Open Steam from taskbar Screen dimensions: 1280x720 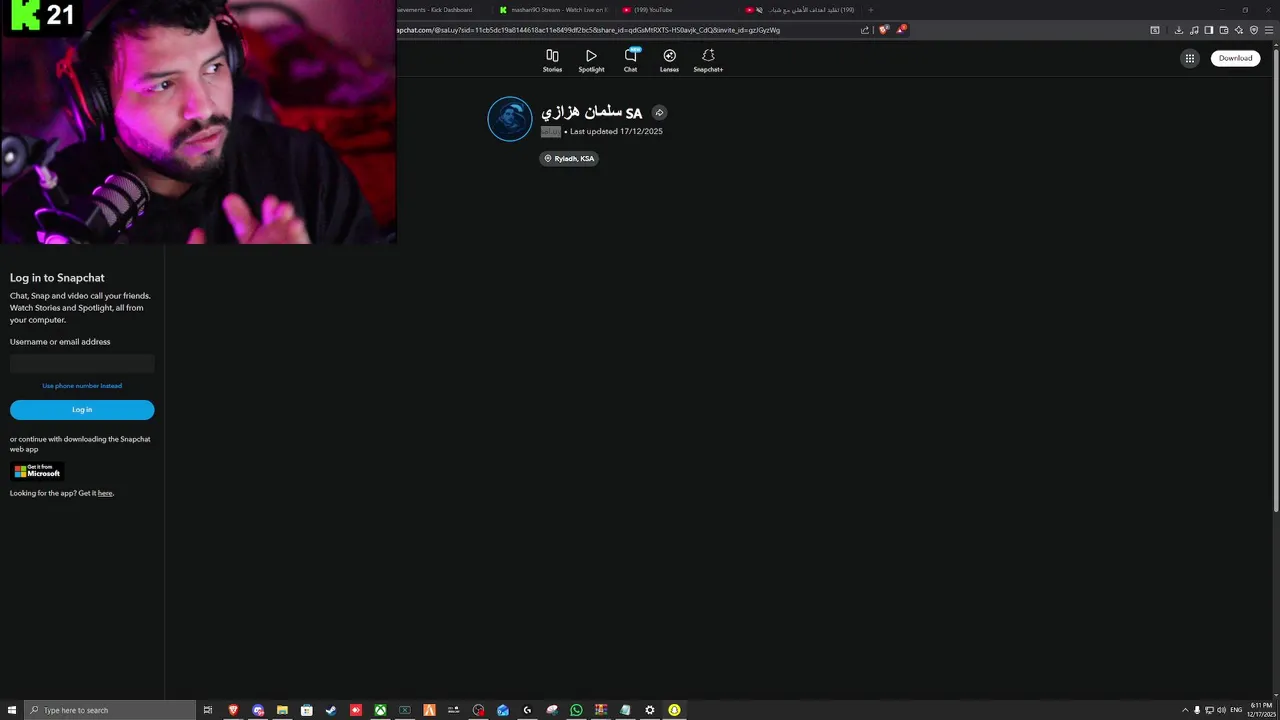point(331,710)
